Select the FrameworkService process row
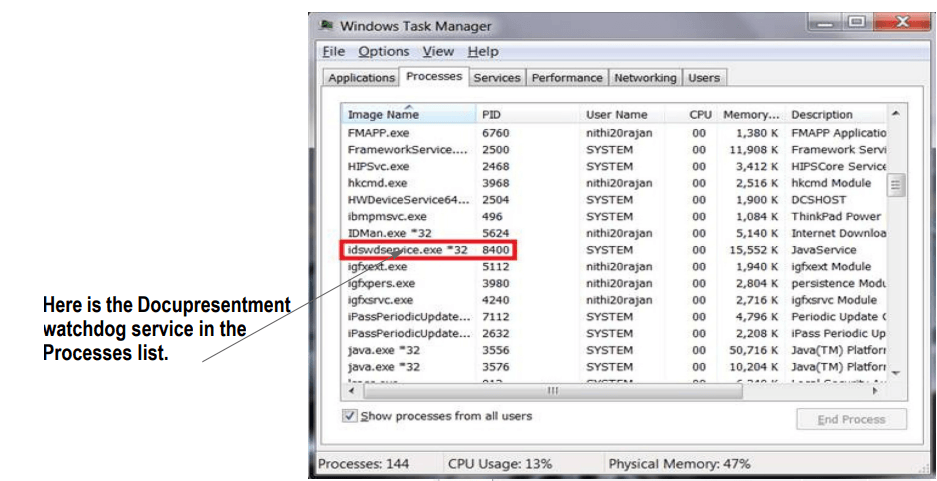The height and width of the screenshot is (481, 937). click(x=614, y=149)
